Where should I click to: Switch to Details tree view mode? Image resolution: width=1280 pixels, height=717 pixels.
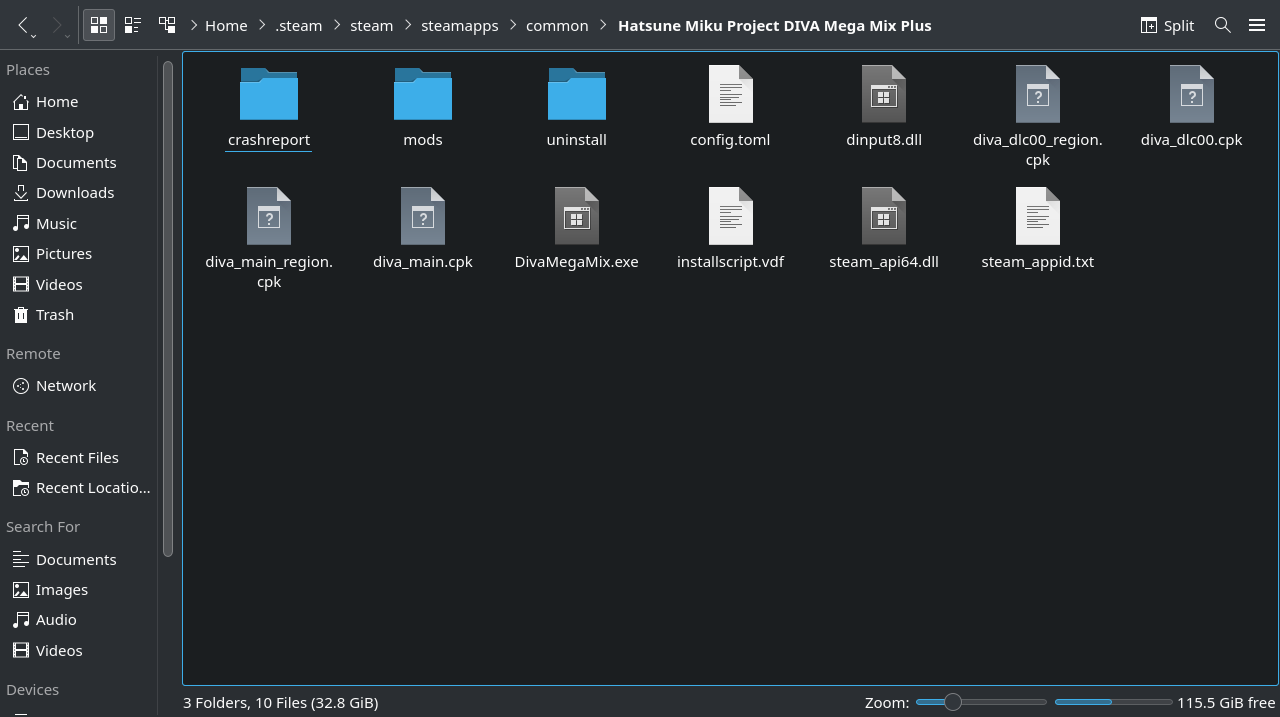pos(167,25)
